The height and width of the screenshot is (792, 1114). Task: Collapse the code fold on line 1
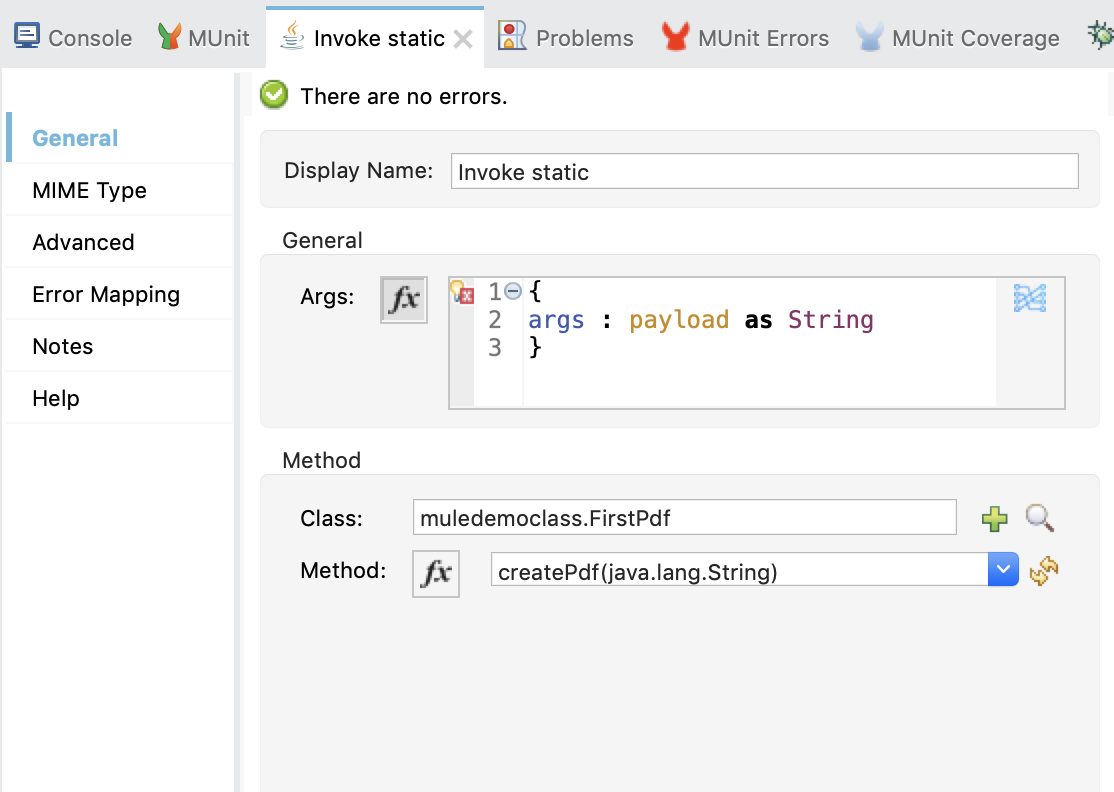pos(513,292)
